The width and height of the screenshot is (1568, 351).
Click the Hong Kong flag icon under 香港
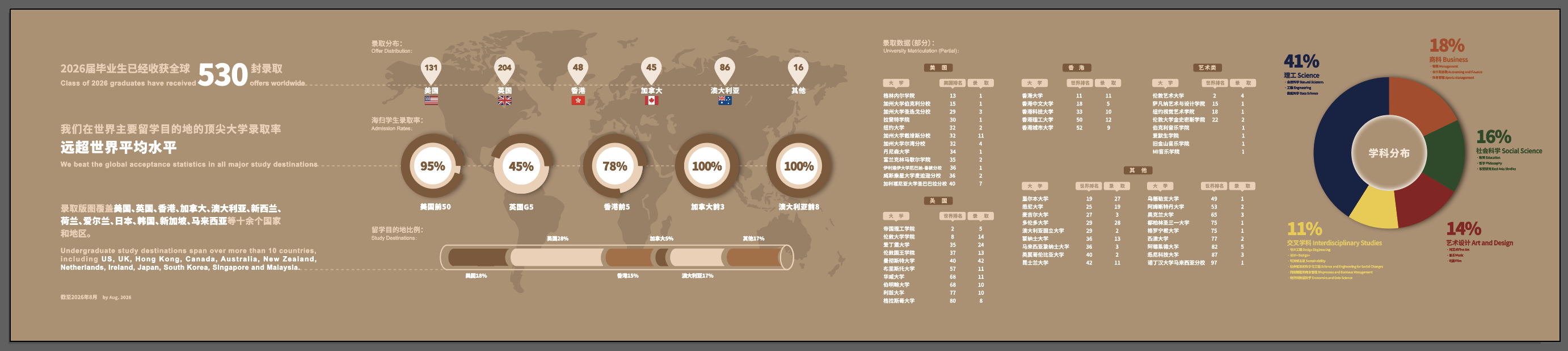point(578,101)
